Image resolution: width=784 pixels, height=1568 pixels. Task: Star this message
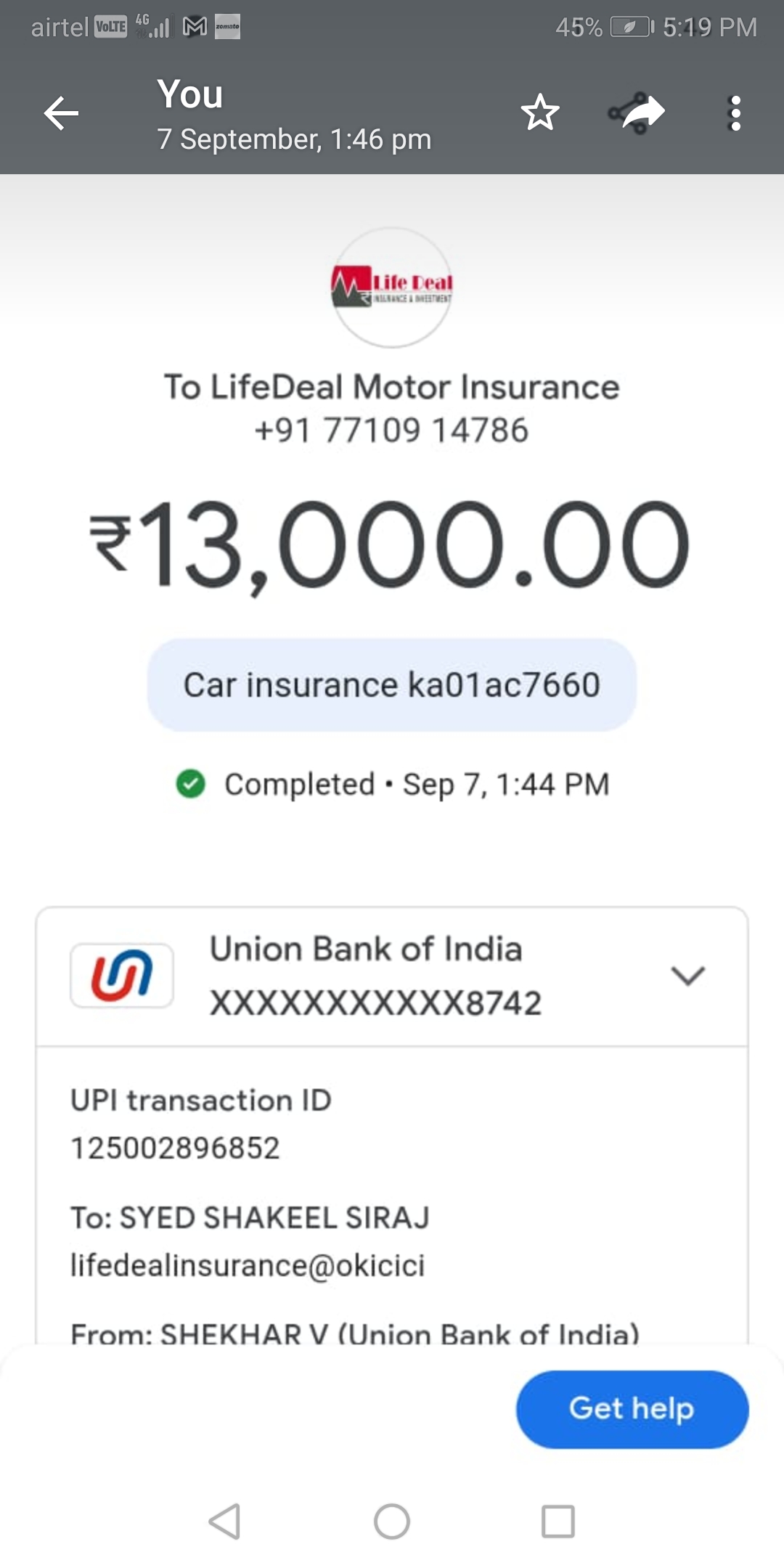coord(540,113)
